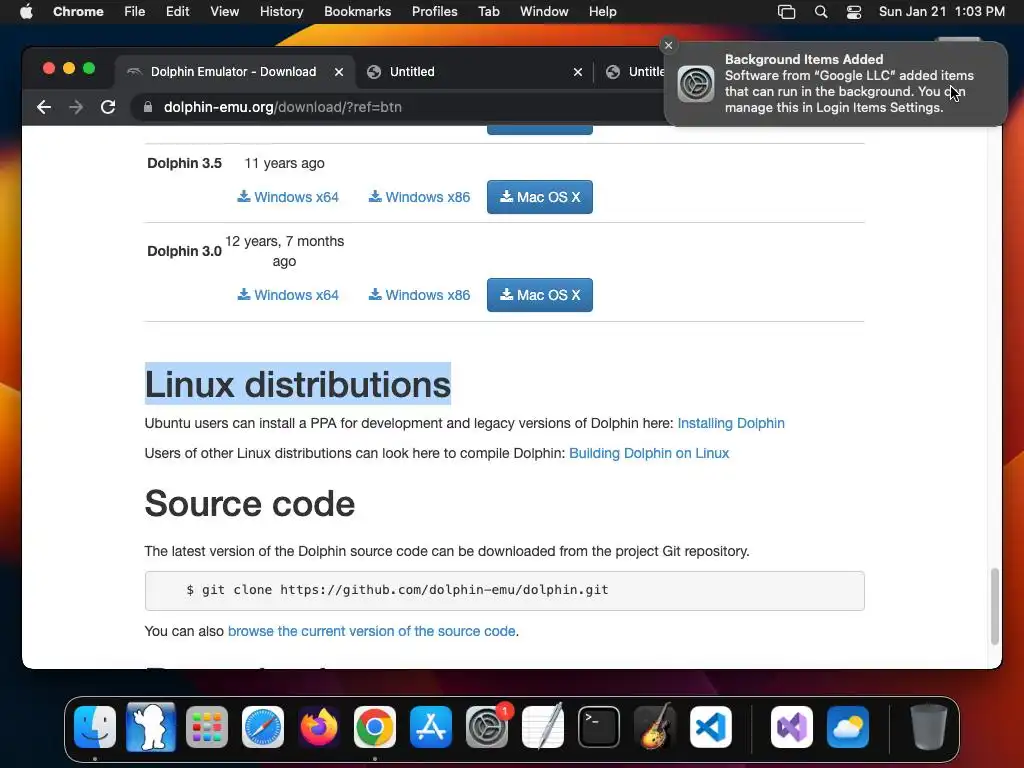Close the Dolphin Emulator tab
The height and width of the screenshot is (768, 1024).
pyautogui.click(x=339, y=72)
